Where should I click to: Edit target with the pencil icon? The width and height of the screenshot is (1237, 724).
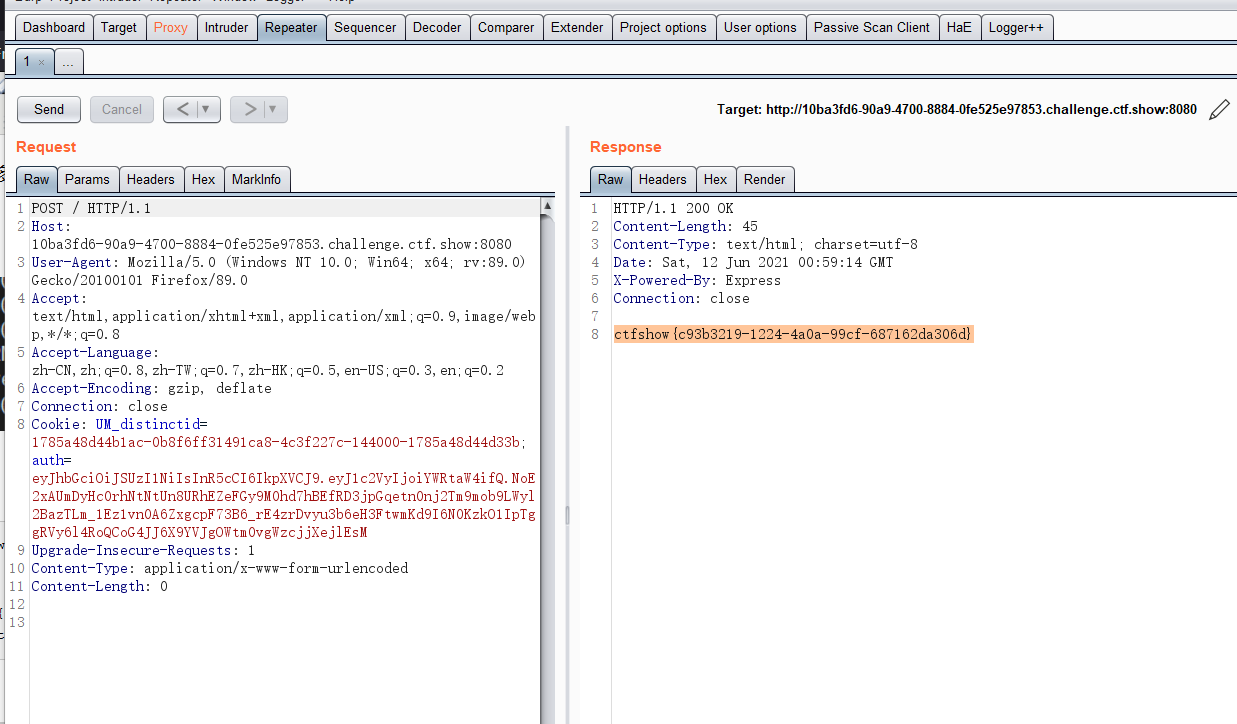(x=1219, y=110)
